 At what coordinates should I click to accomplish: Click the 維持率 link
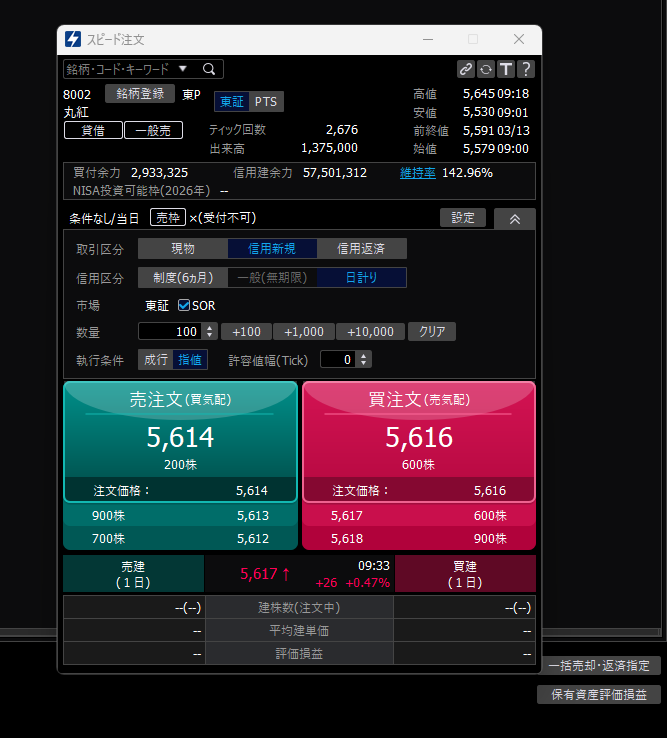(x=417, y=172)
